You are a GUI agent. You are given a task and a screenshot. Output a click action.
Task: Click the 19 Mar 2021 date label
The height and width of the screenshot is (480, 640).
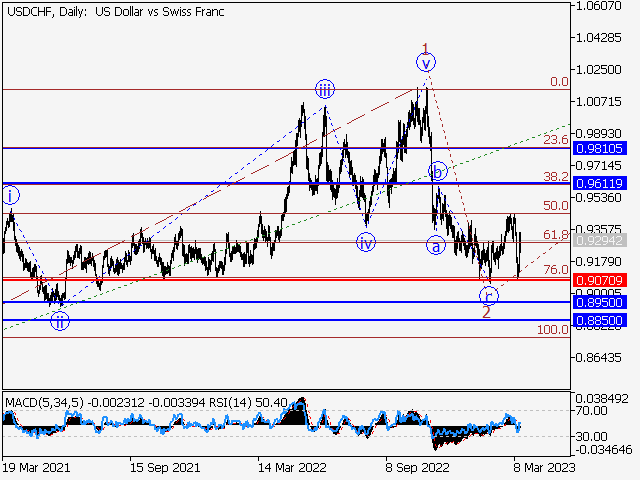36,467
